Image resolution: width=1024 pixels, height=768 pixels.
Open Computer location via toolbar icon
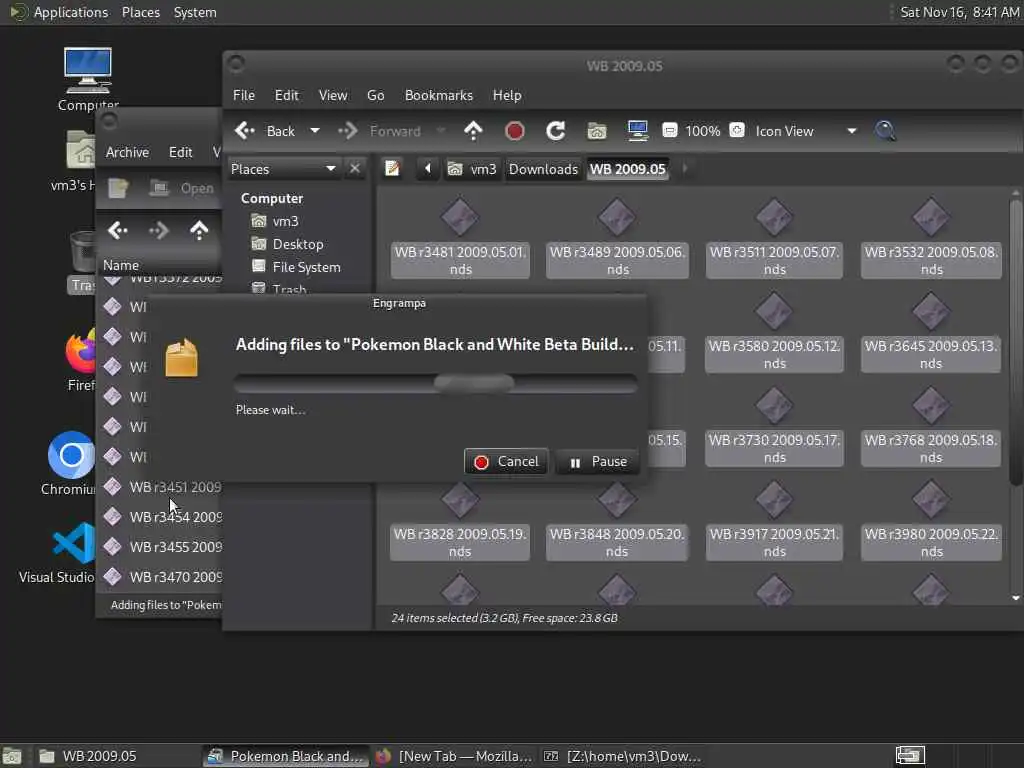(x=637, y=131)
